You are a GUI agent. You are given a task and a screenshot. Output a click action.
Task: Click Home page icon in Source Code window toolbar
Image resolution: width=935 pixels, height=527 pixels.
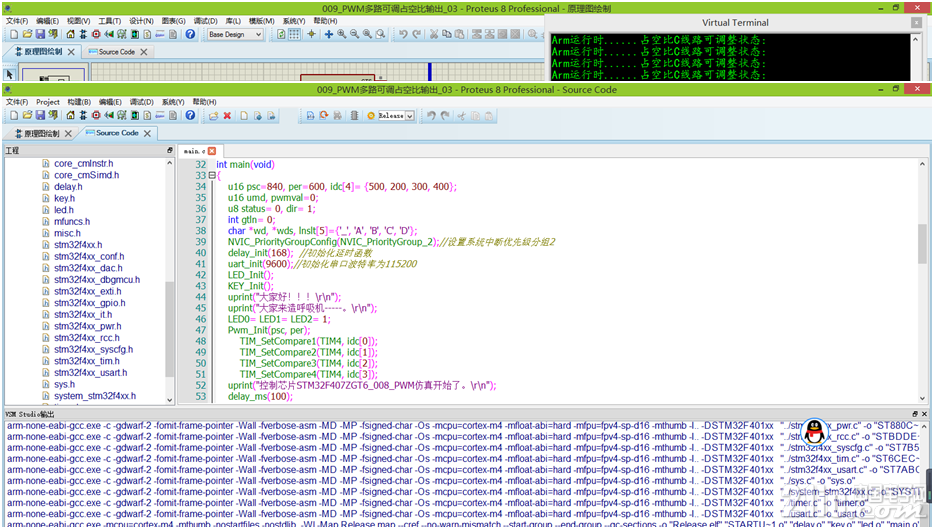(70, 116)
